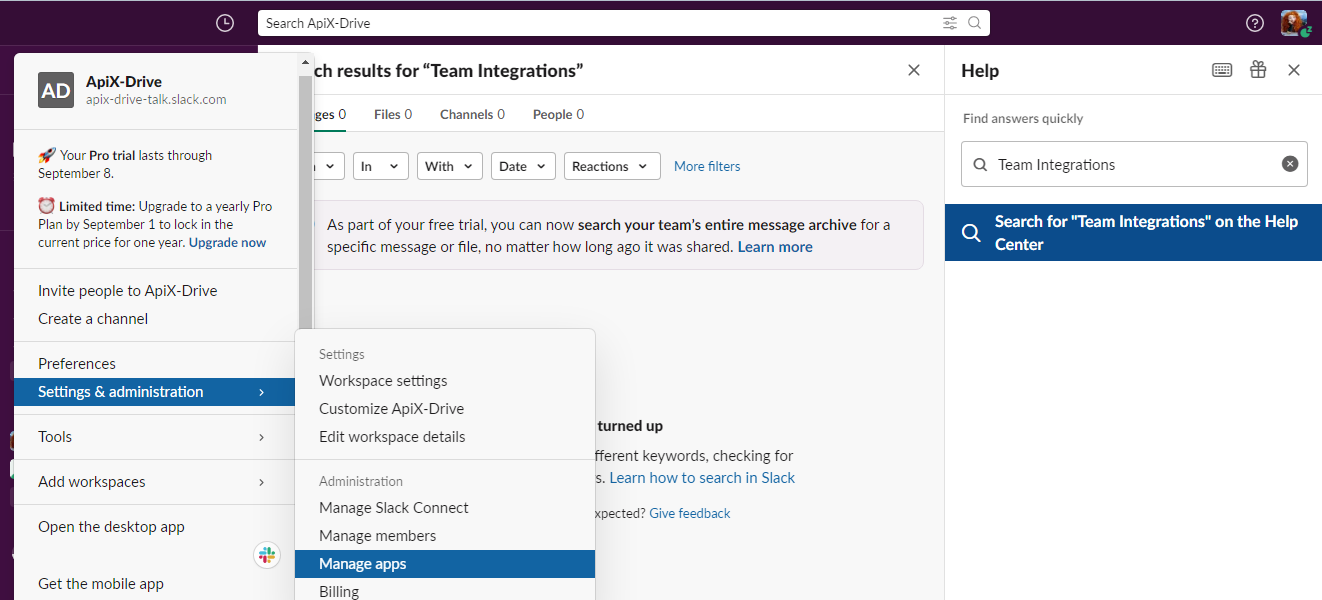Open the Reactions filter dropdown
The image size is (1322, 600).
point(612,166)
